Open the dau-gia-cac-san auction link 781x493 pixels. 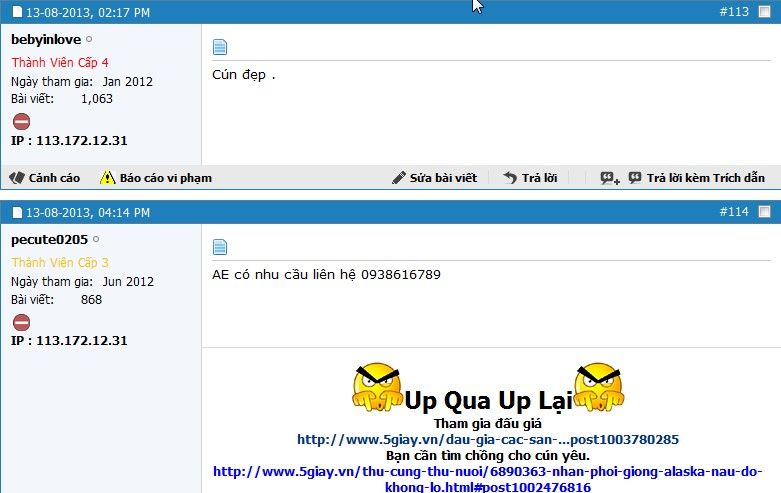pos(488,439)
